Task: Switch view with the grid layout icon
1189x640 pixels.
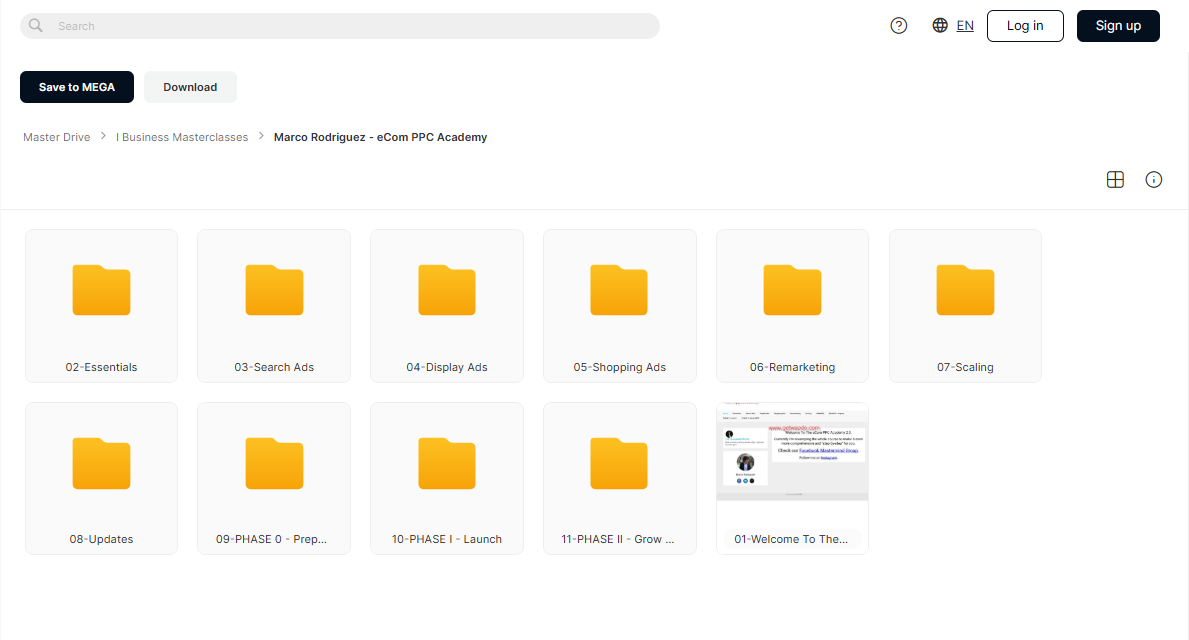Action: pyautogui.click(x=1115, y=180)
